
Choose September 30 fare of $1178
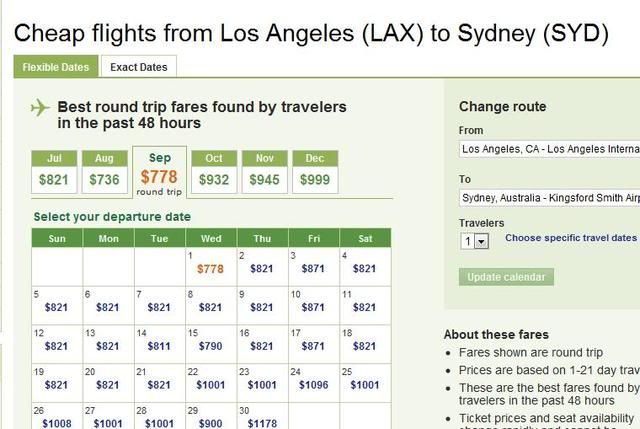(262, 423)
